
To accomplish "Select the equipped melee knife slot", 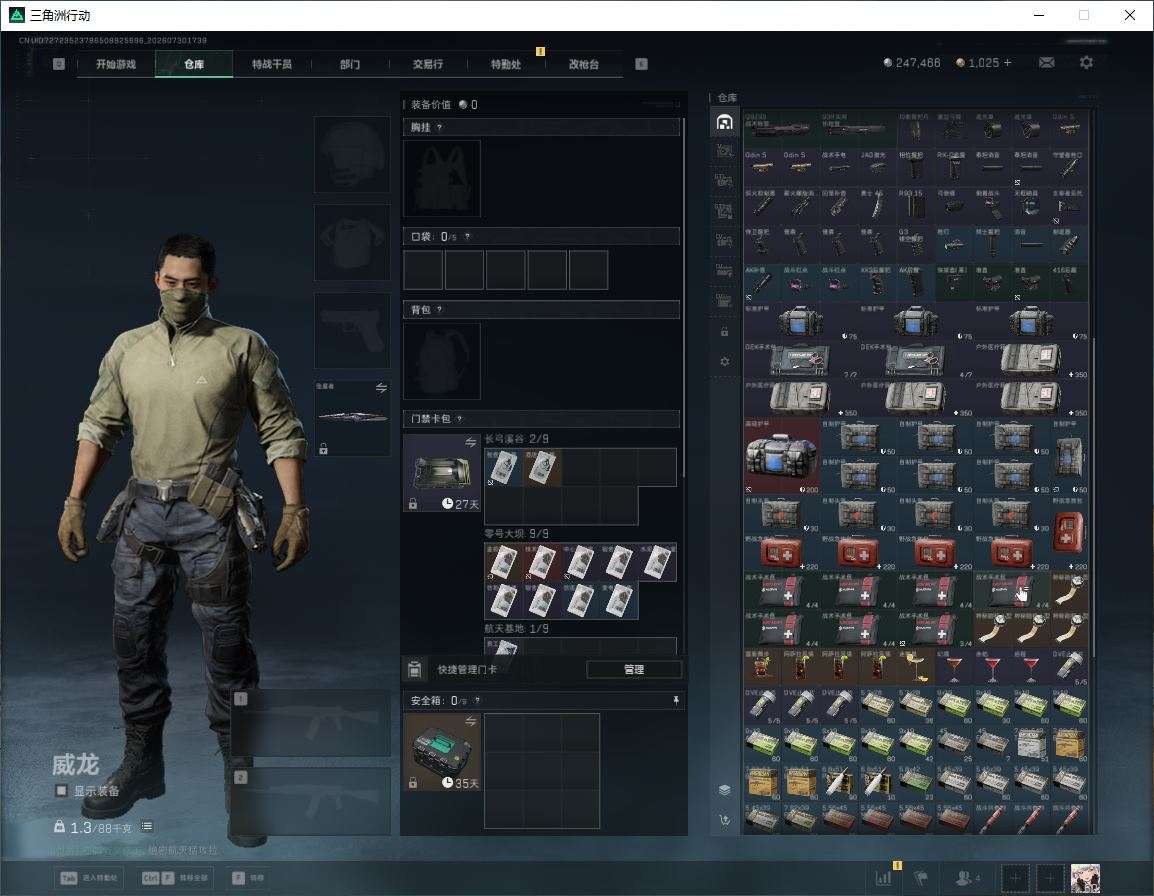I will (353, 417).
